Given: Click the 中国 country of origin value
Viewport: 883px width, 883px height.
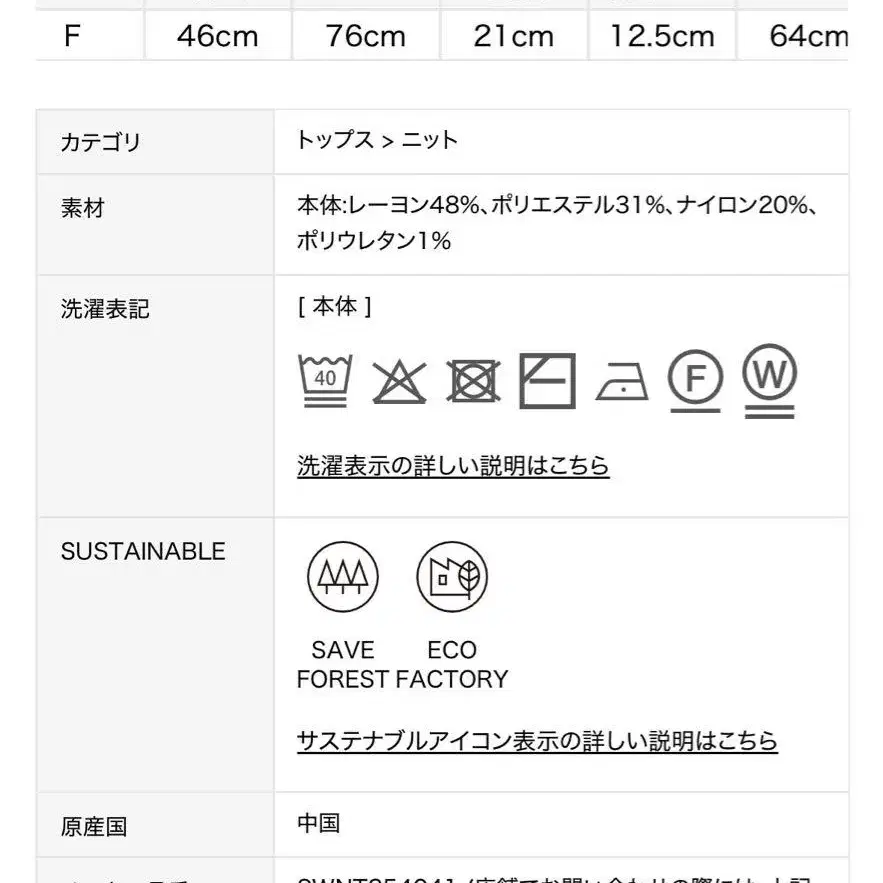Looking at the screenshot, I should tap(319, 823).
